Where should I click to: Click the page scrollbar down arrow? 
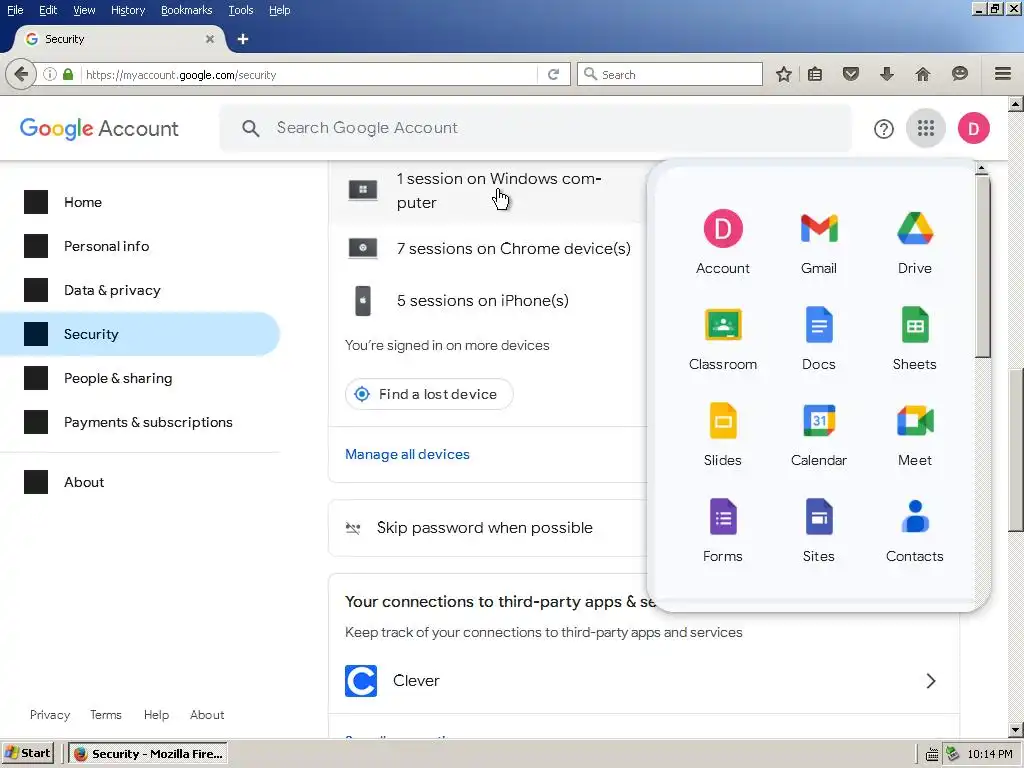[x=1016, y=730]
